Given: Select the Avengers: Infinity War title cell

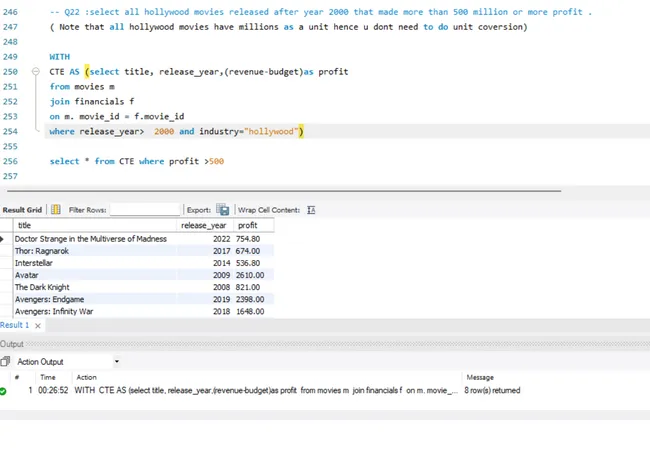Looking at the screenshot, I should (x=95, y=311).
